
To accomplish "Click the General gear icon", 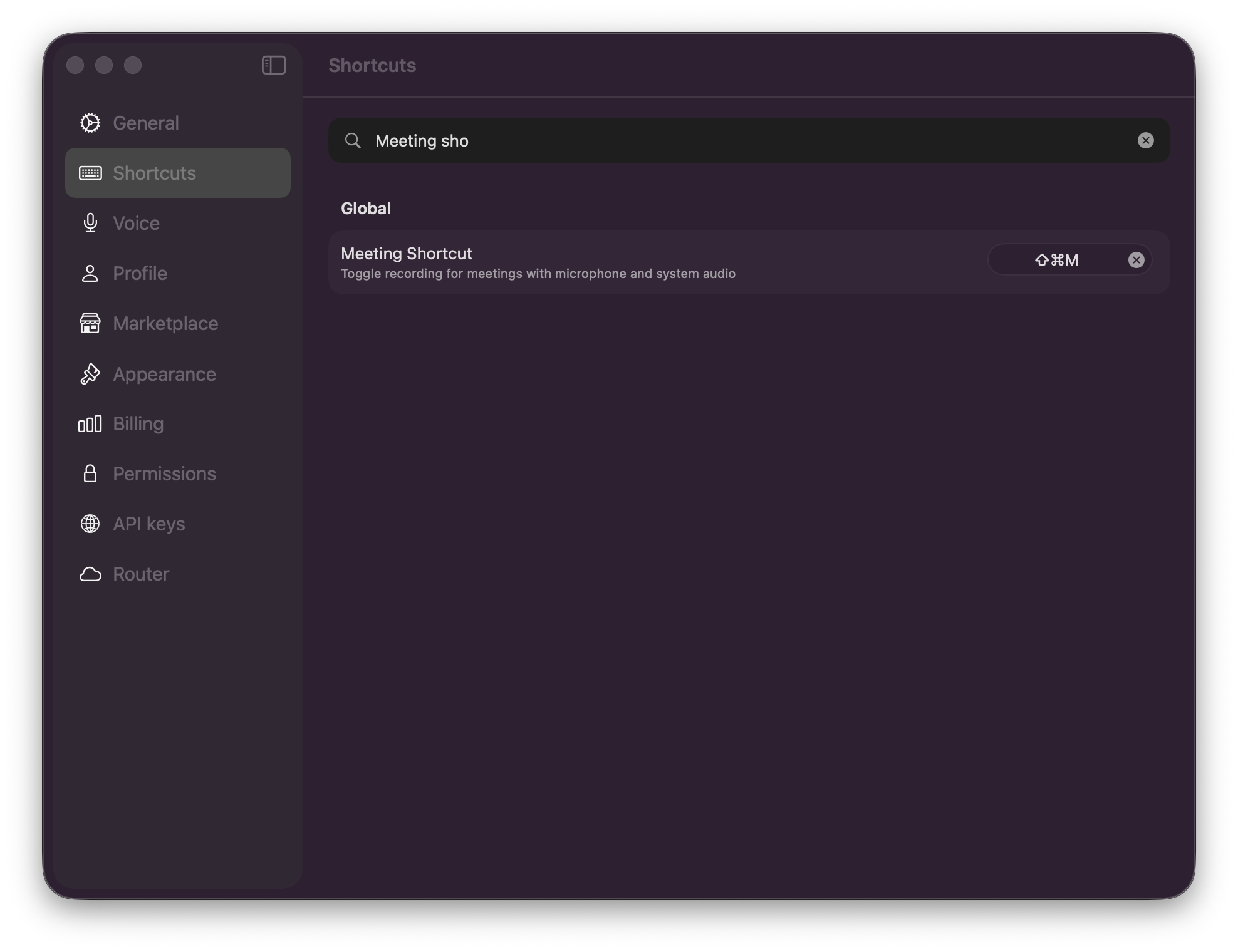I will pos(90,123).
